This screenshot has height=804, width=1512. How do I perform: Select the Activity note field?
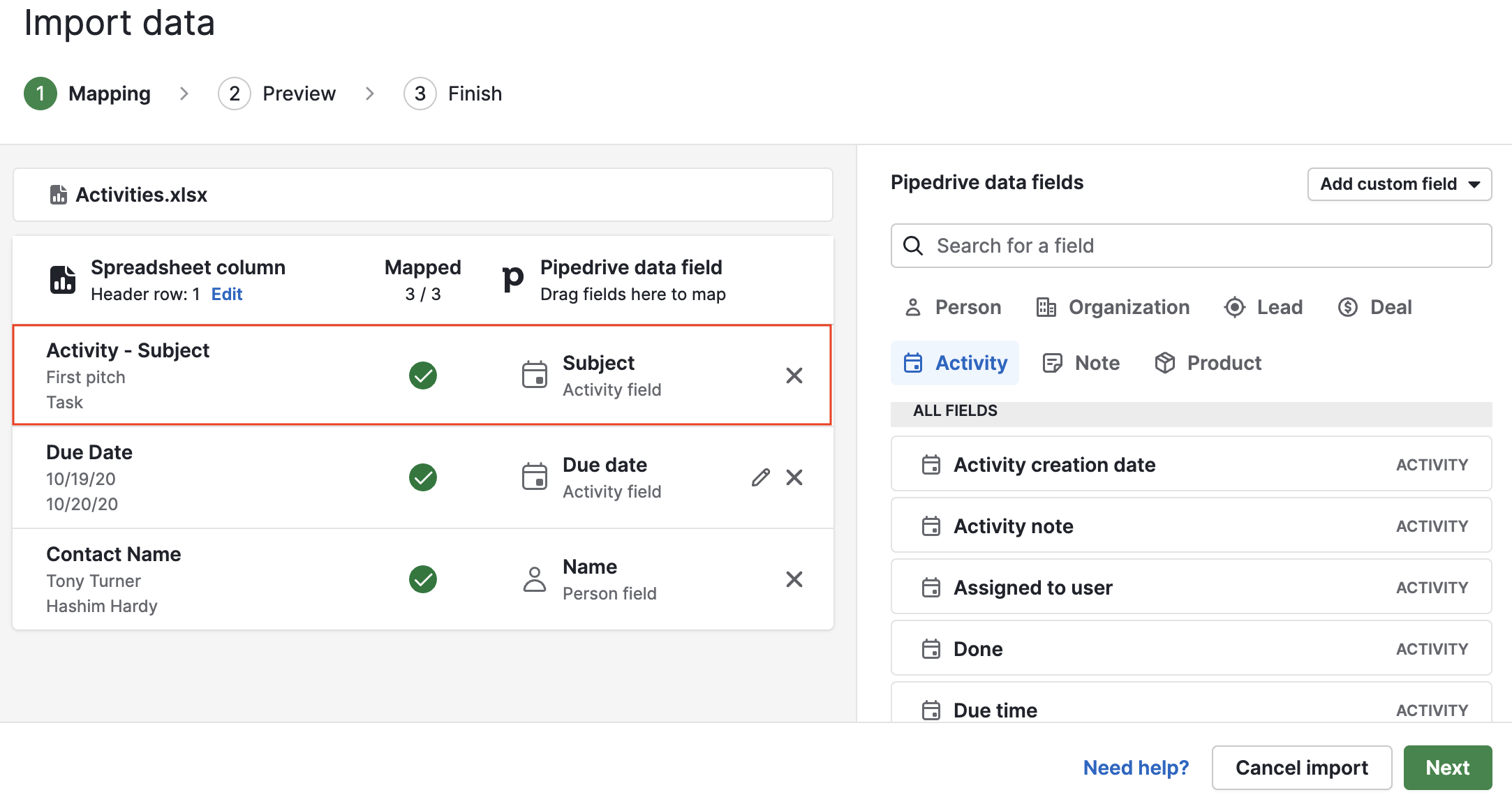[x=1192, y=526]
